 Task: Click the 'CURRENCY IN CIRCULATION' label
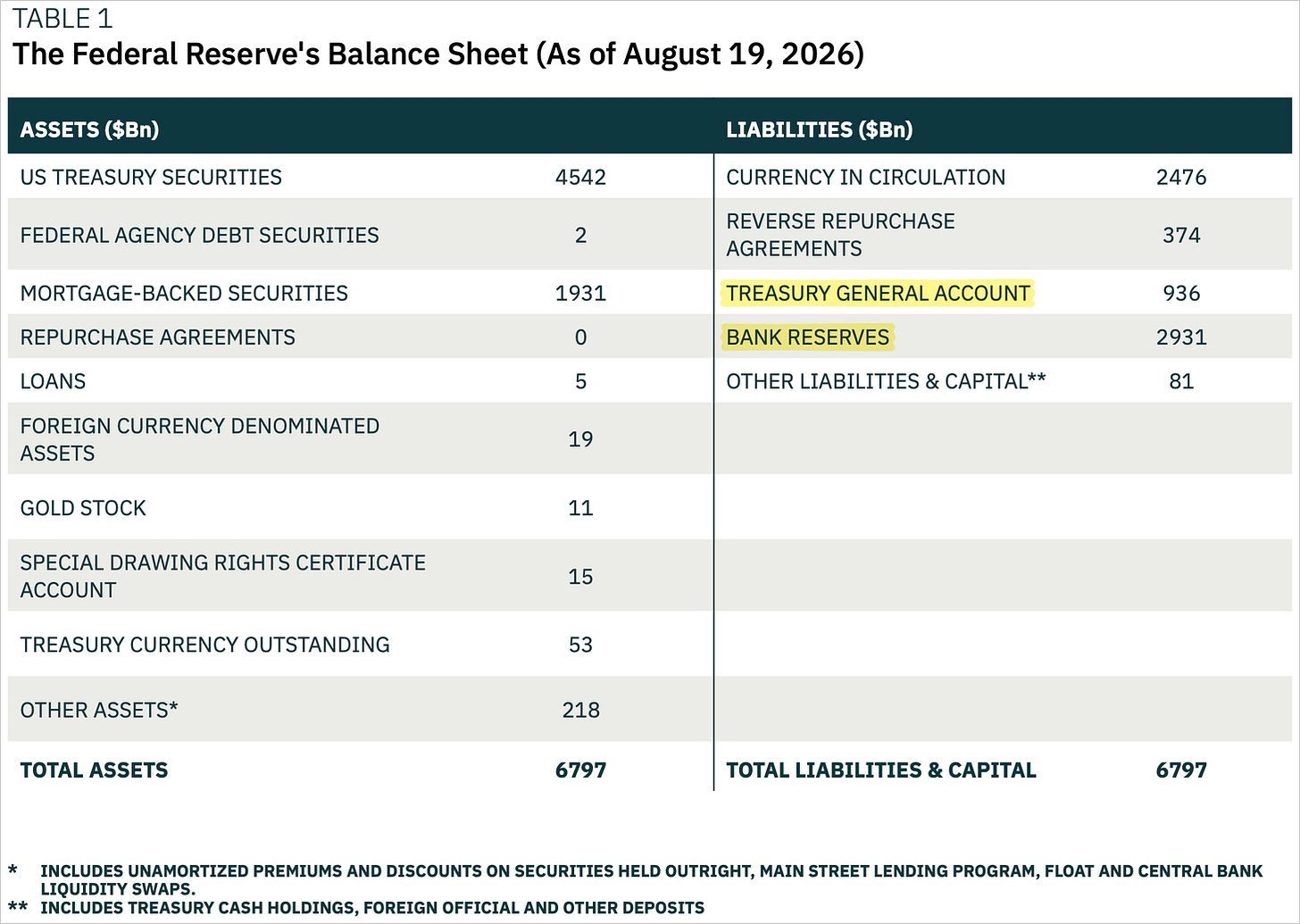pyautogui.click(x=865, y=177)
